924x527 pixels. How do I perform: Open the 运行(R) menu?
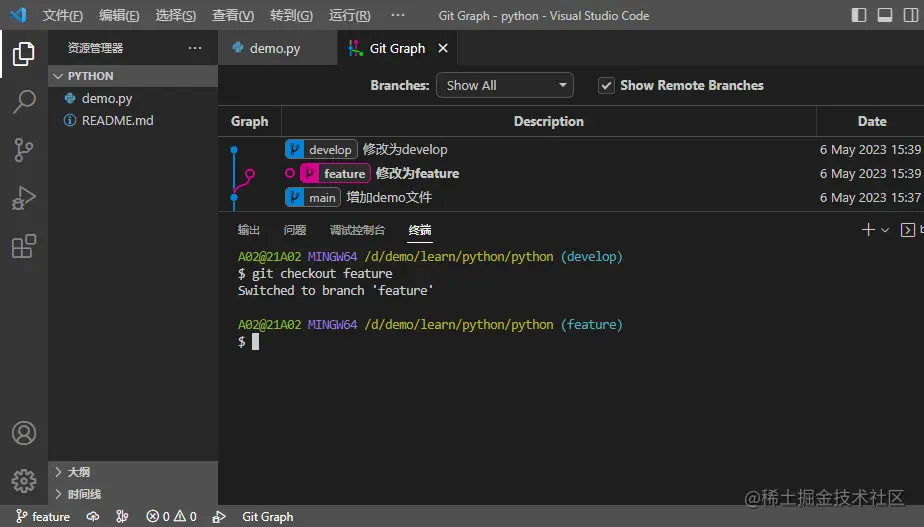349,15
